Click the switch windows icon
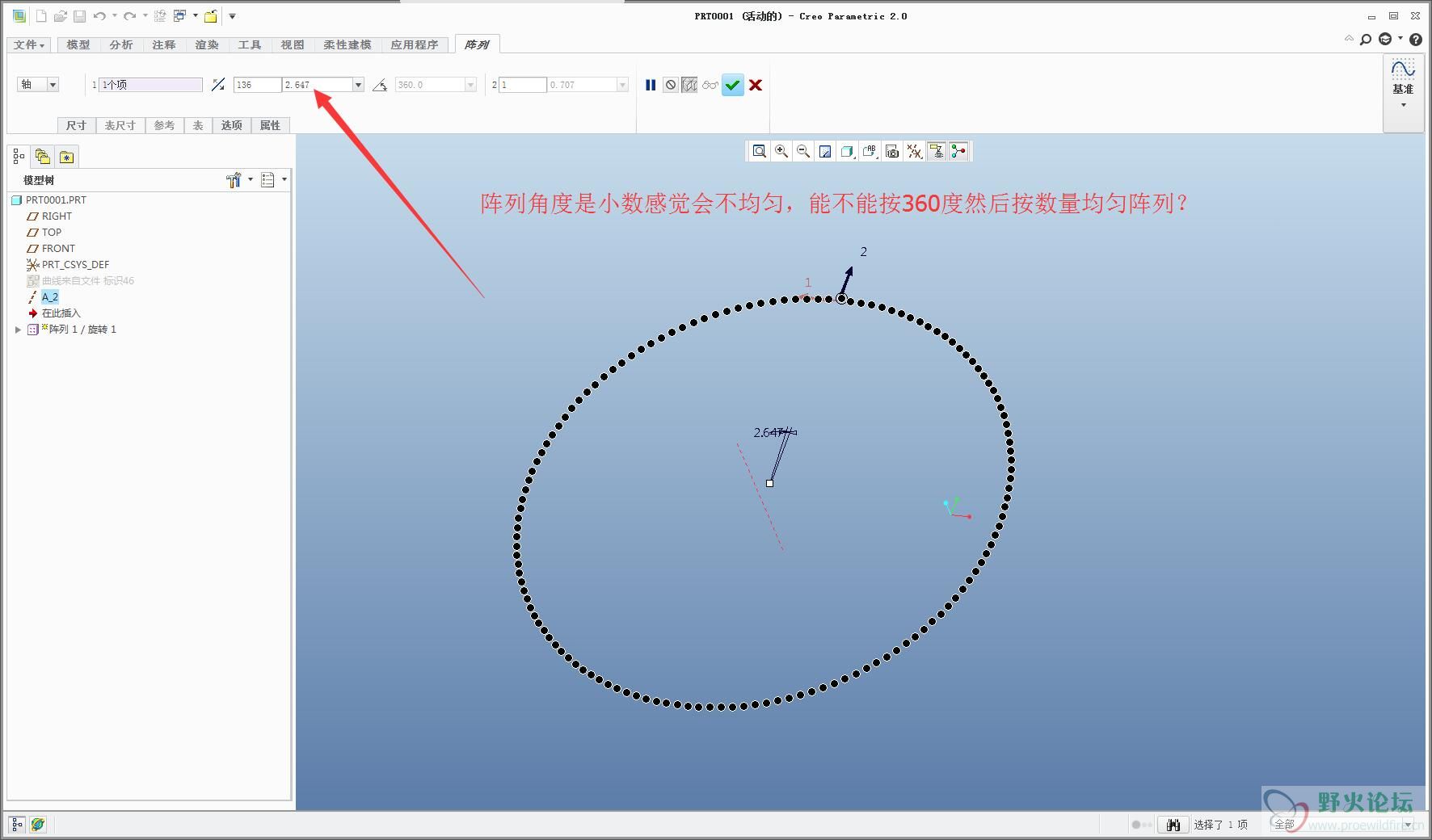1432x840 pixels. click(x=180, y=16)
